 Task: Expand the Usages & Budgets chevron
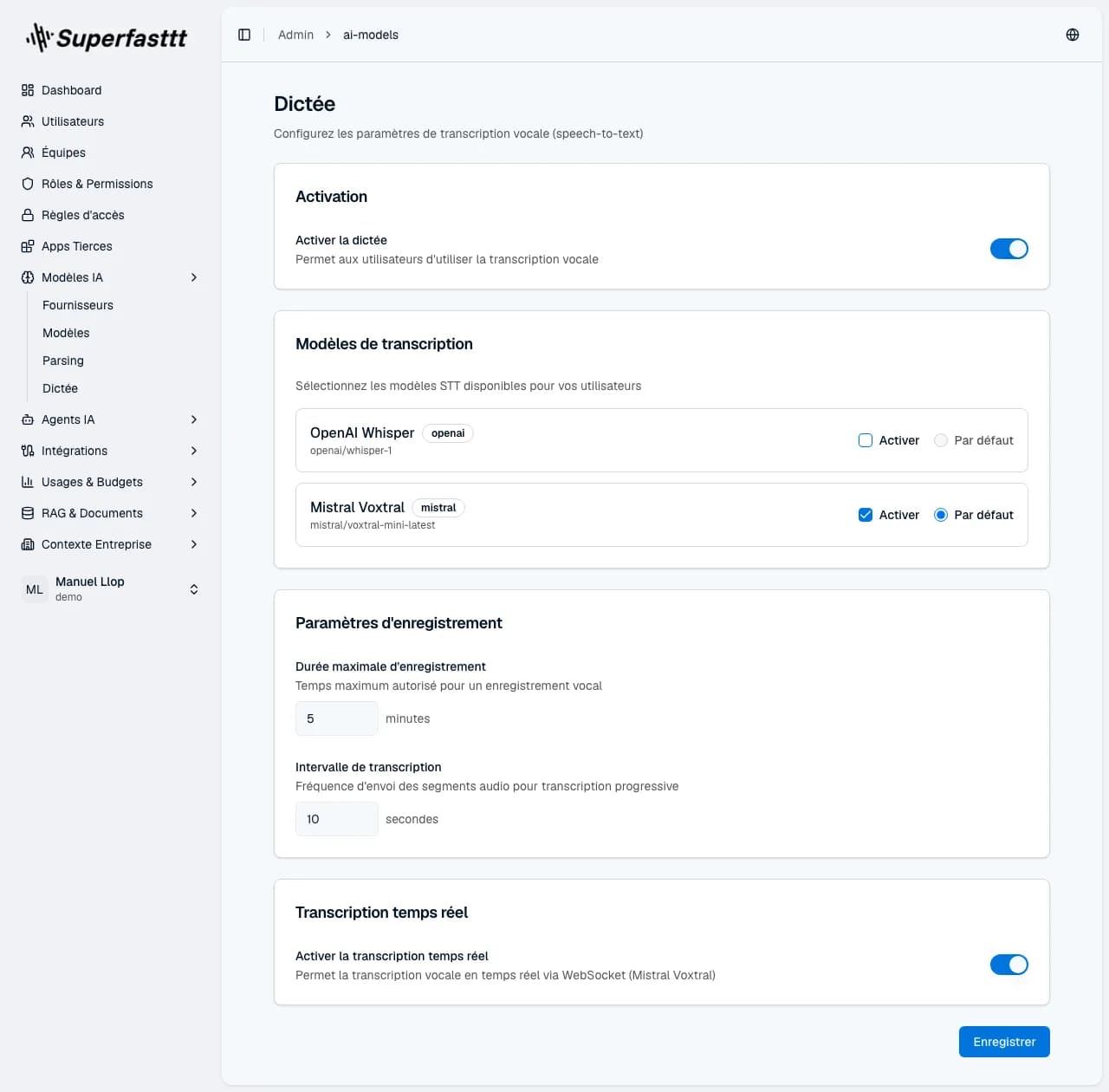pyautogui.click(x=194, y=482)
